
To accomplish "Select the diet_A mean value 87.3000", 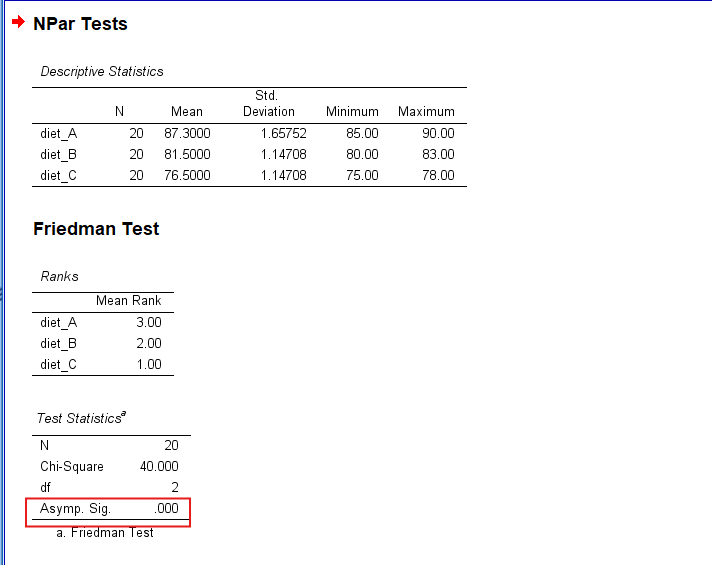I will coord(184,133).
